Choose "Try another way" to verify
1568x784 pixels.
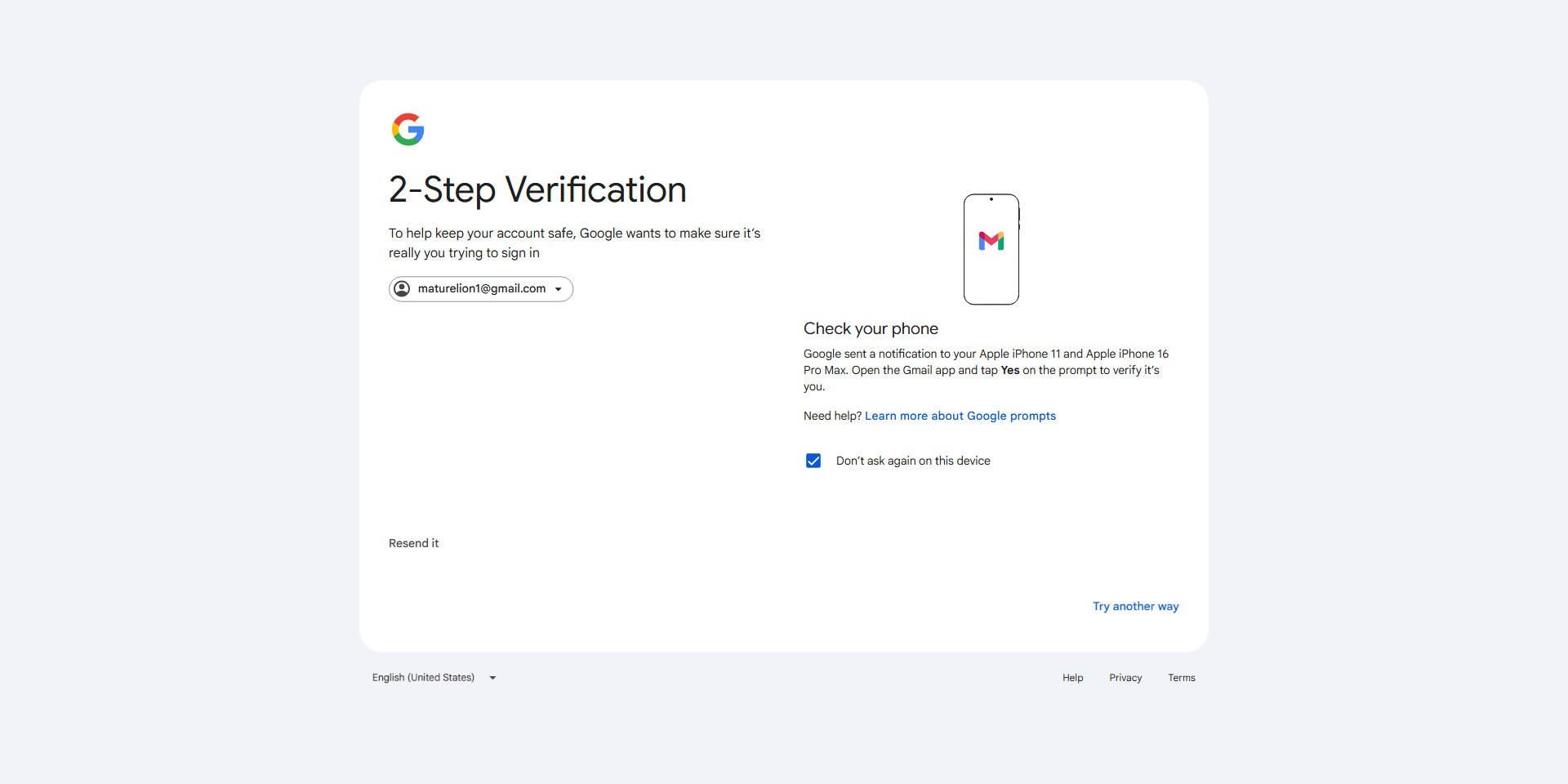[x=1136, y=606]
